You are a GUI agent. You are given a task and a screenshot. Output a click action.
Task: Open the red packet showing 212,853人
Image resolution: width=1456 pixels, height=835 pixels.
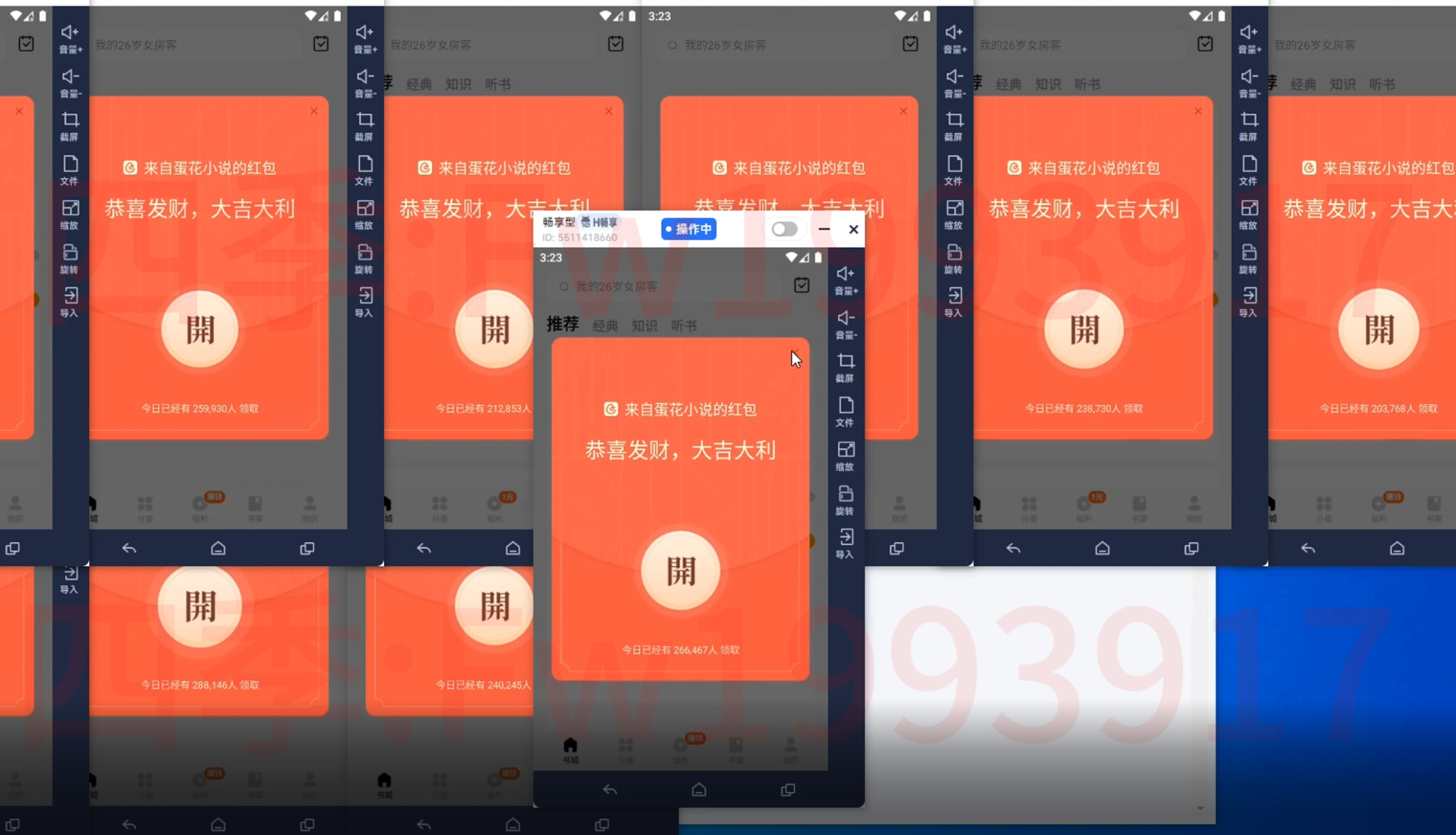coord(494,329)
